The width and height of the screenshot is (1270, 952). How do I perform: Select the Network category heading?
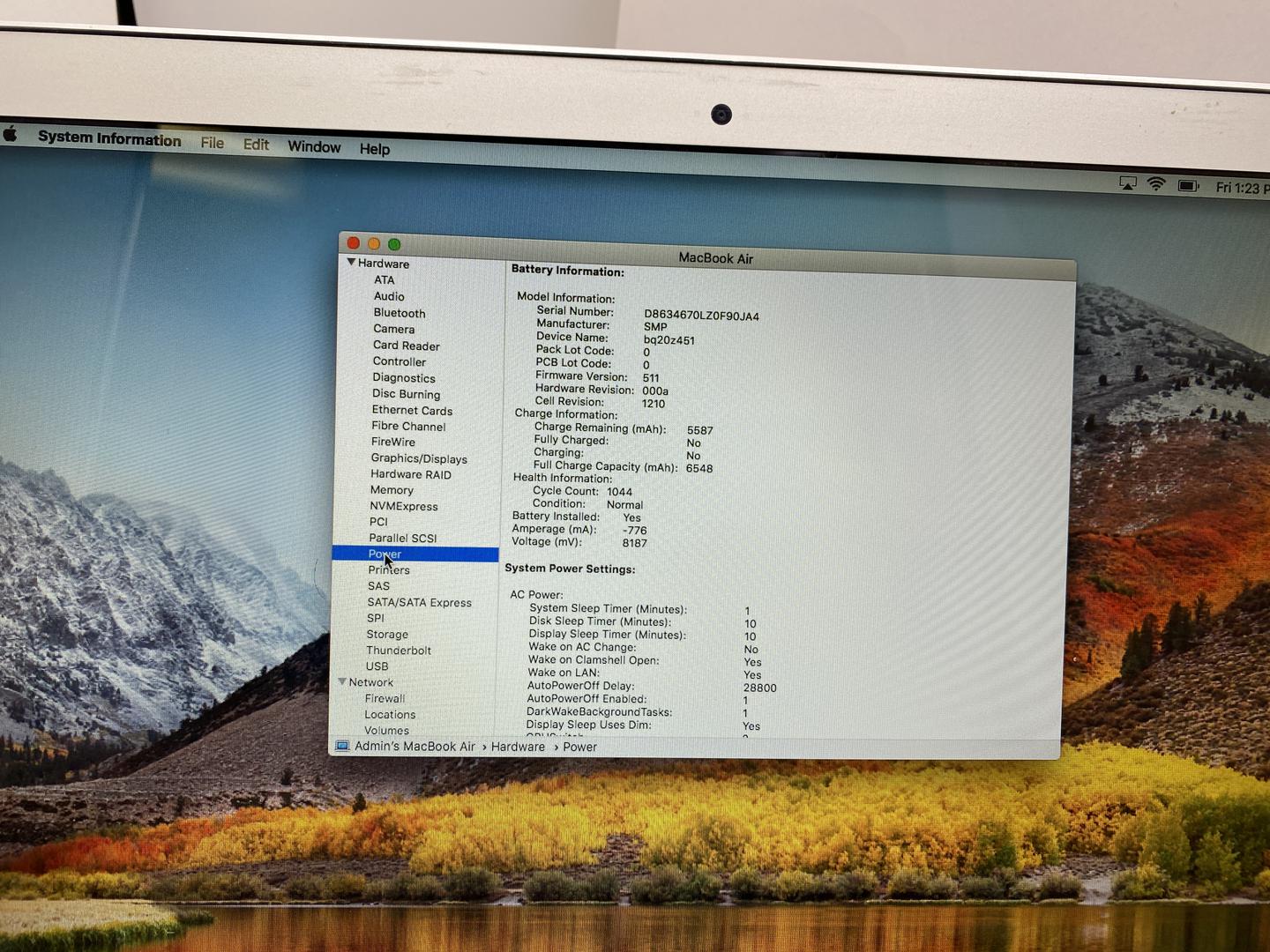pyautogui.click(x=370, y=682)
